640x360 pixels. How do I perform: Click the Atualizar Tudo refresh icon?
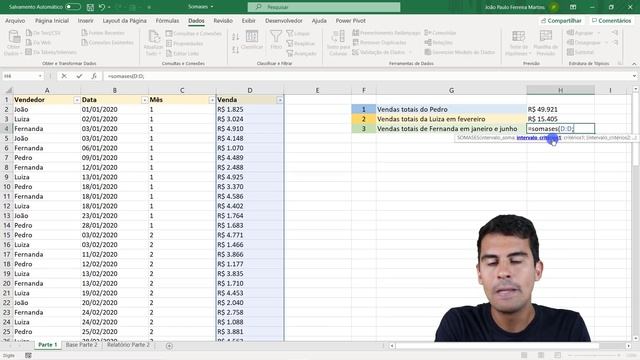[x=154, y=37]
